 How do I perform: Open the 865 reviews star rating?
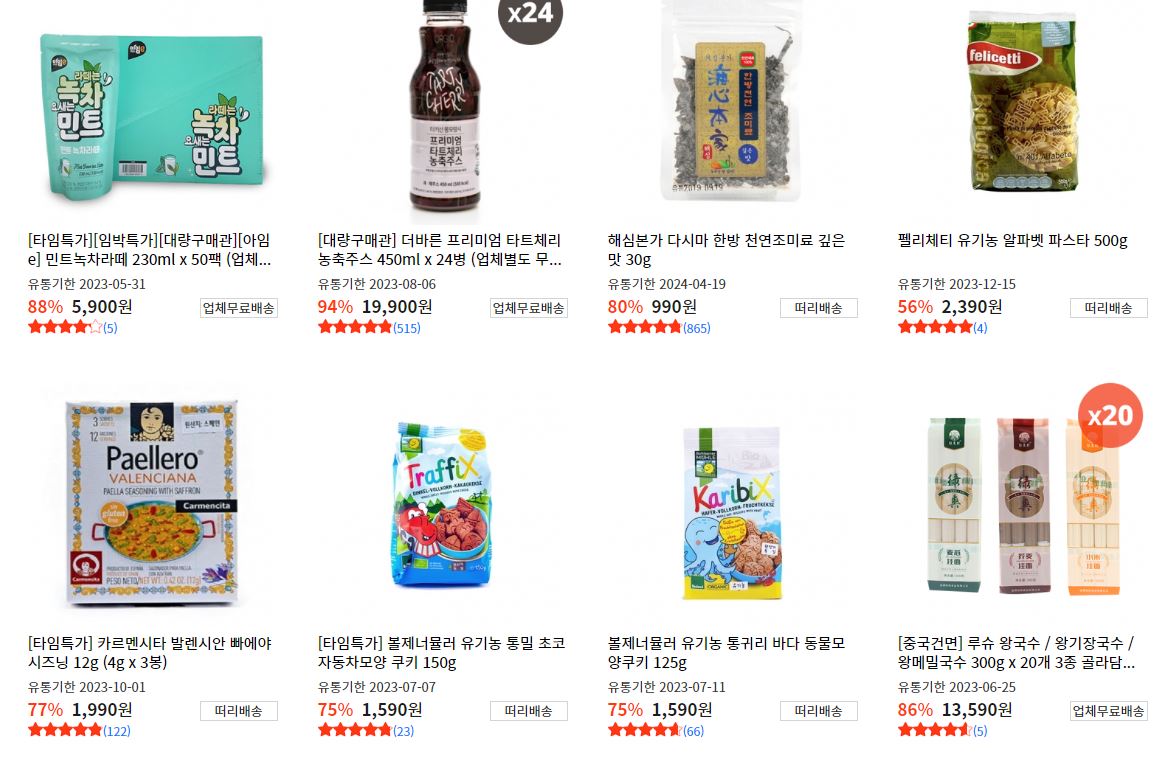(x=659, y=327)
